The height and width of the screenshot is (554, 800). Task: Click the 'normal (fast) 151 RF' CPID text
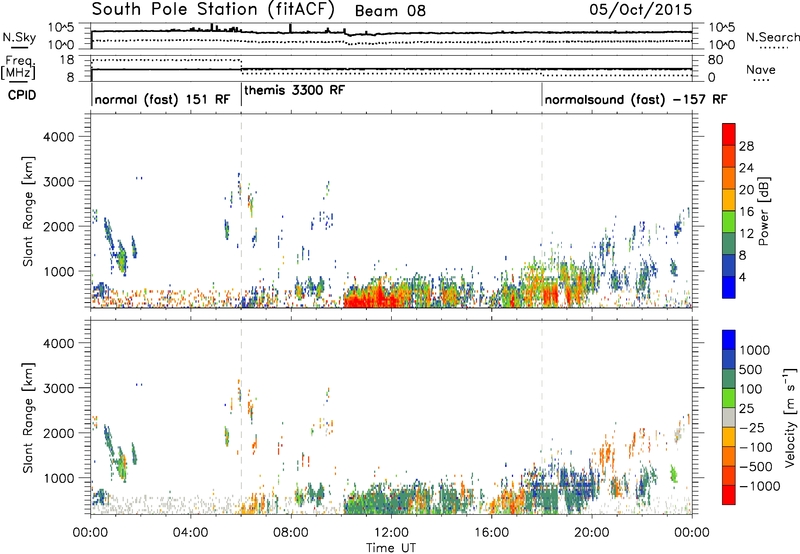pos(162,99)
